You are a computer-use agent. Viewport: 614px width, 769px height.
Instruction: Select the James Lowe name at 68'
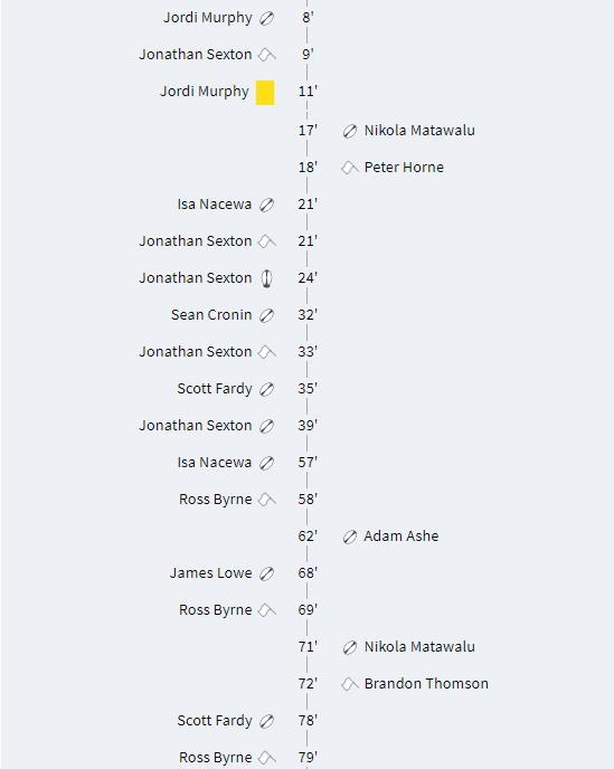(x=211, y=573)
